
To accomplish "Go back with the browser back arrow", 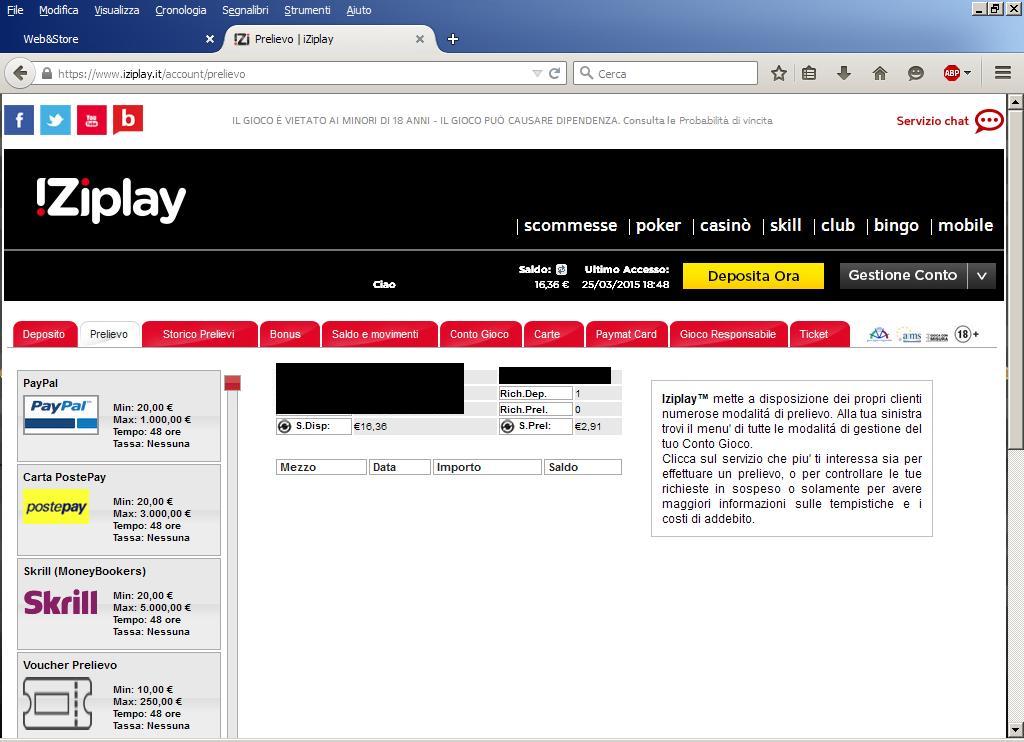I will tap(20, 73).
